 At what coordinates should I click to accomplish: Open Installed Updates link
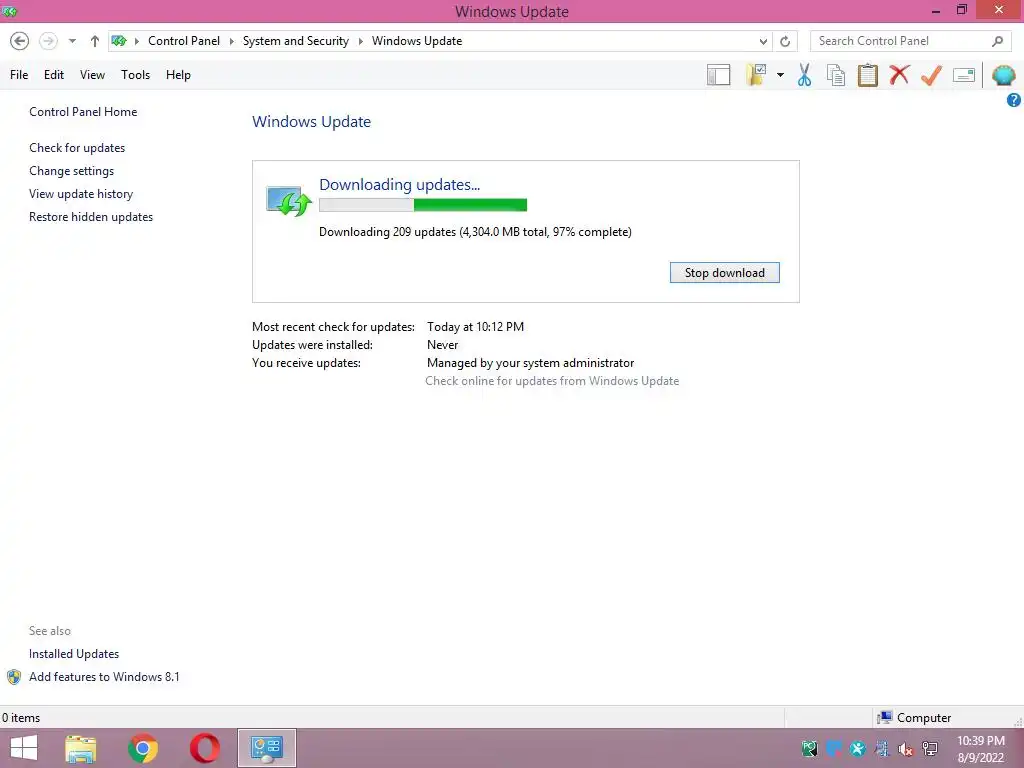coord(74,654)
